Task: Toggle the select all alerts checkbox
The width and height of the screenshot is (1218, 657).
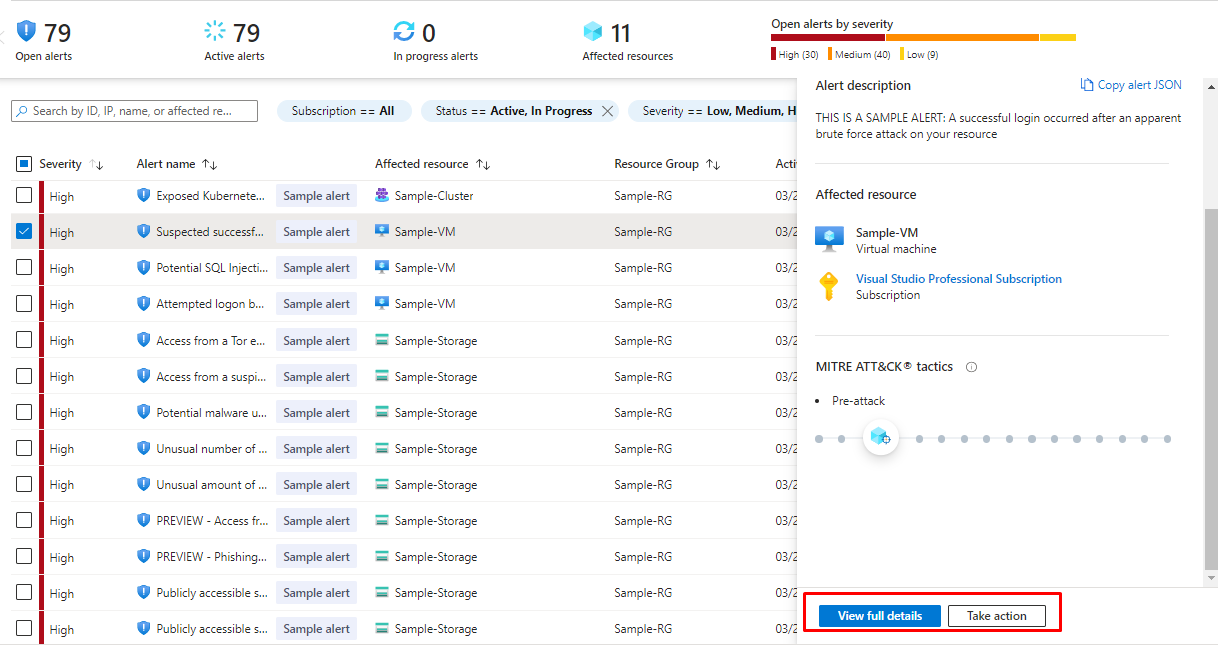Action: (x=24, y=164)
